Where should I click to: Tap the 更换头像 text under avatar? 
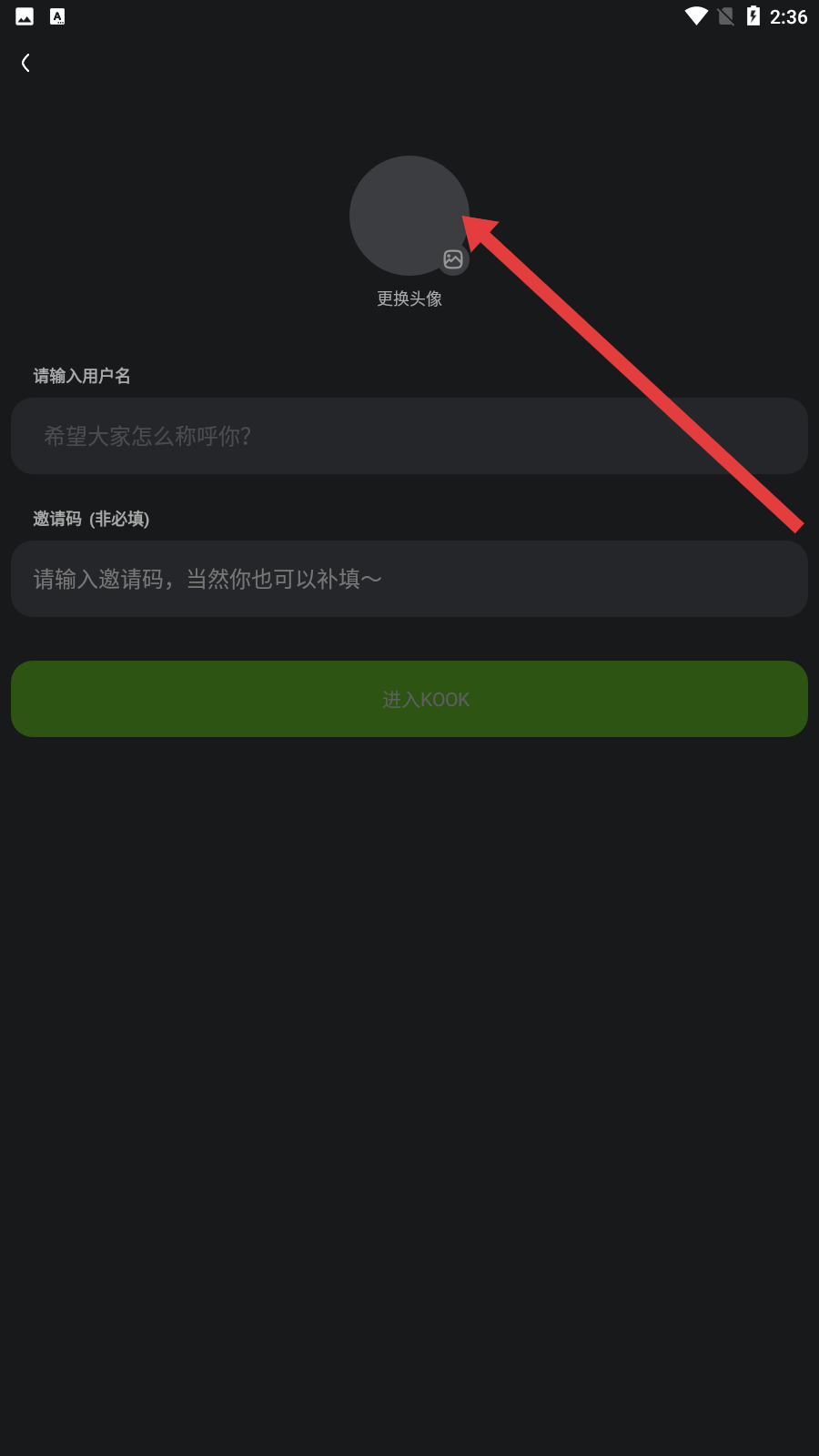click(409, 298)
